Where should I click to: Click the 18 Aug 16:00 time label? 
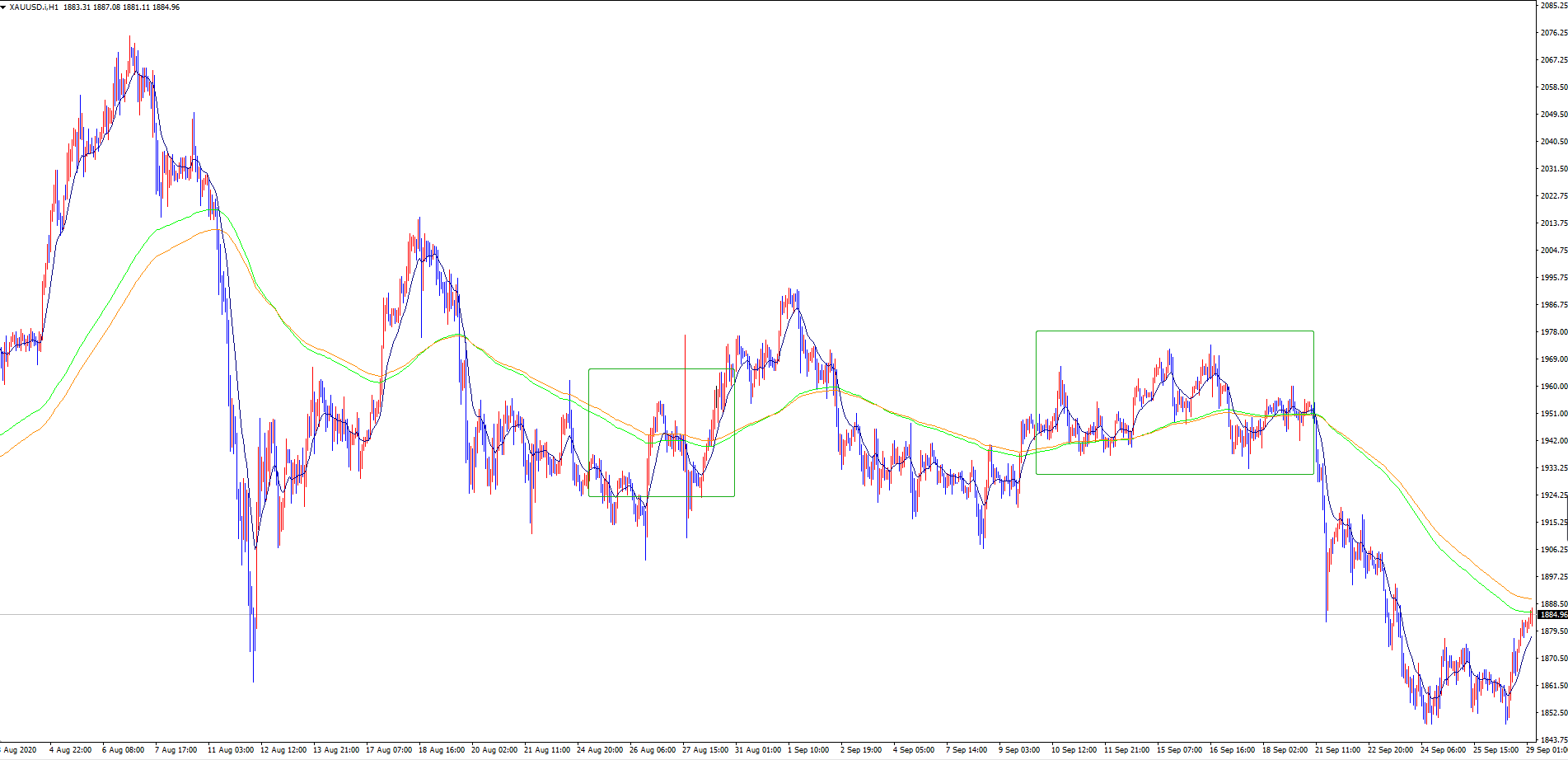pos(441,750)
